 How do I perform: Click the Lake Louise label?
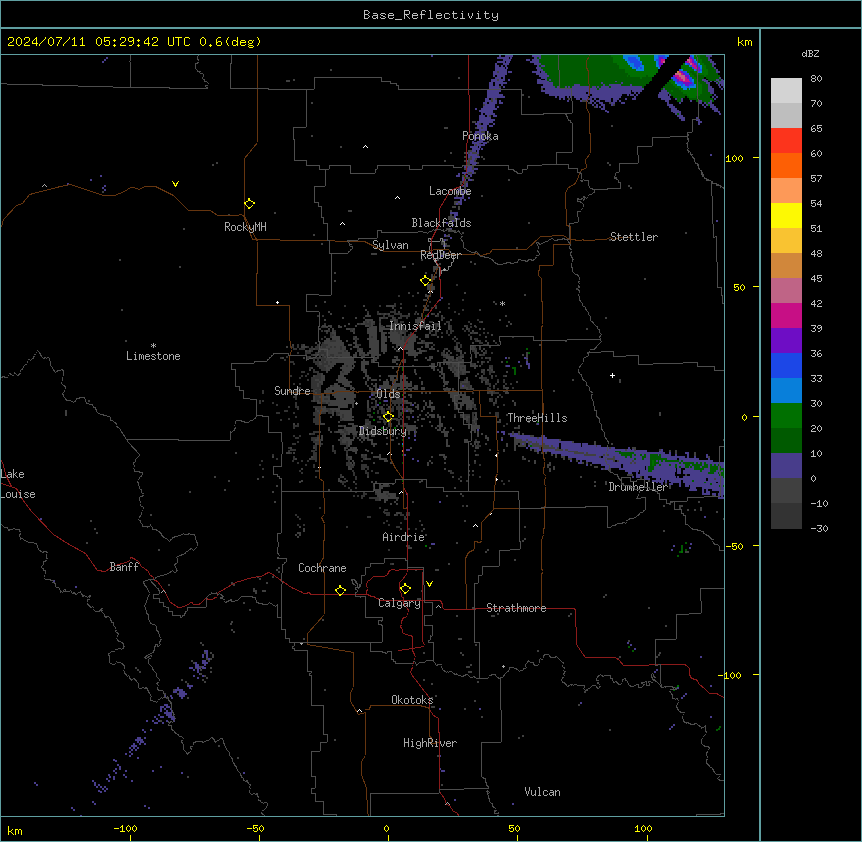(x=18, y=484)
